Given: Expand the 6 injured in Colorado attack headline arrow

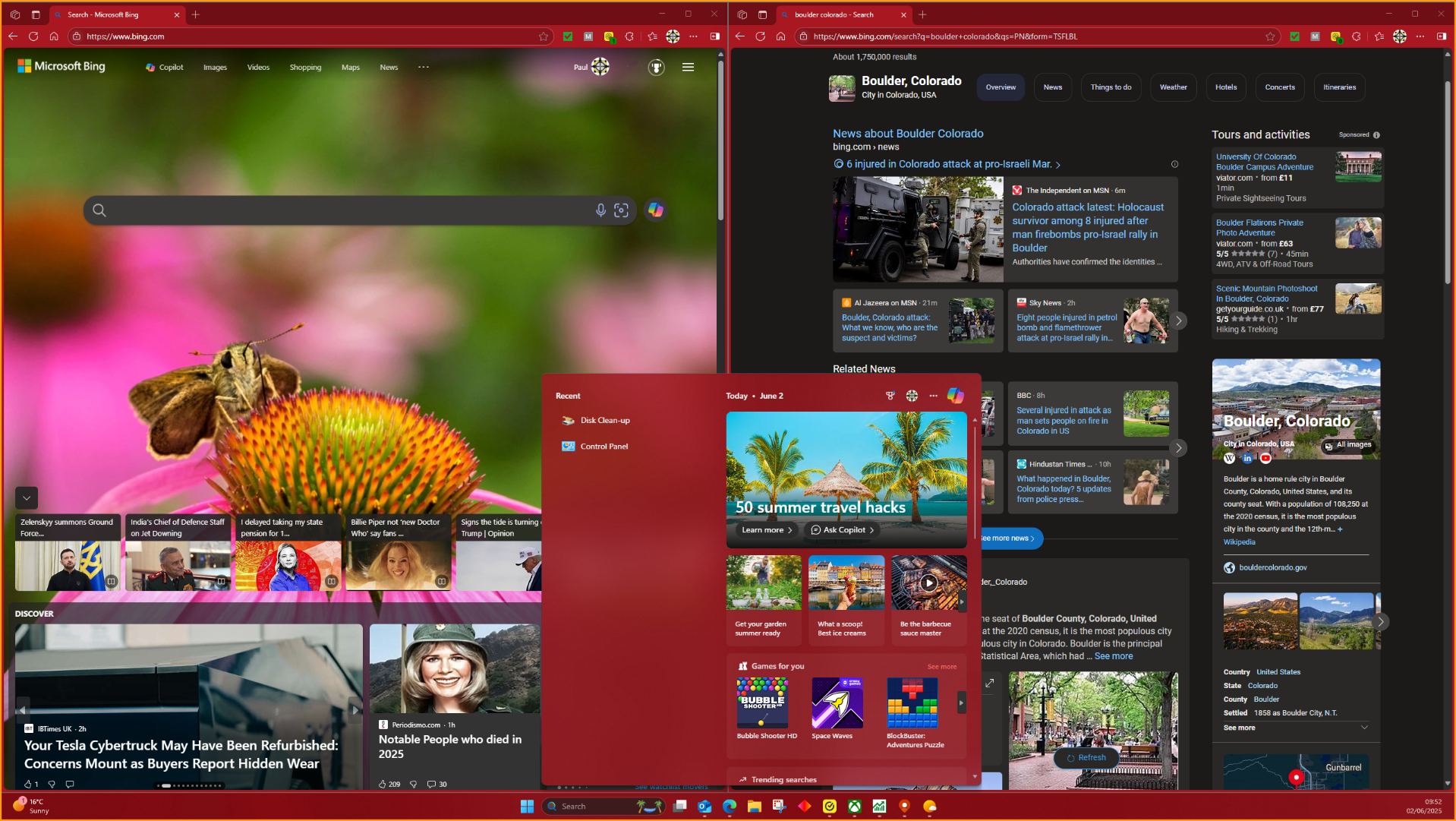Looking at the screenshot, I should (x=1058, y=165).
